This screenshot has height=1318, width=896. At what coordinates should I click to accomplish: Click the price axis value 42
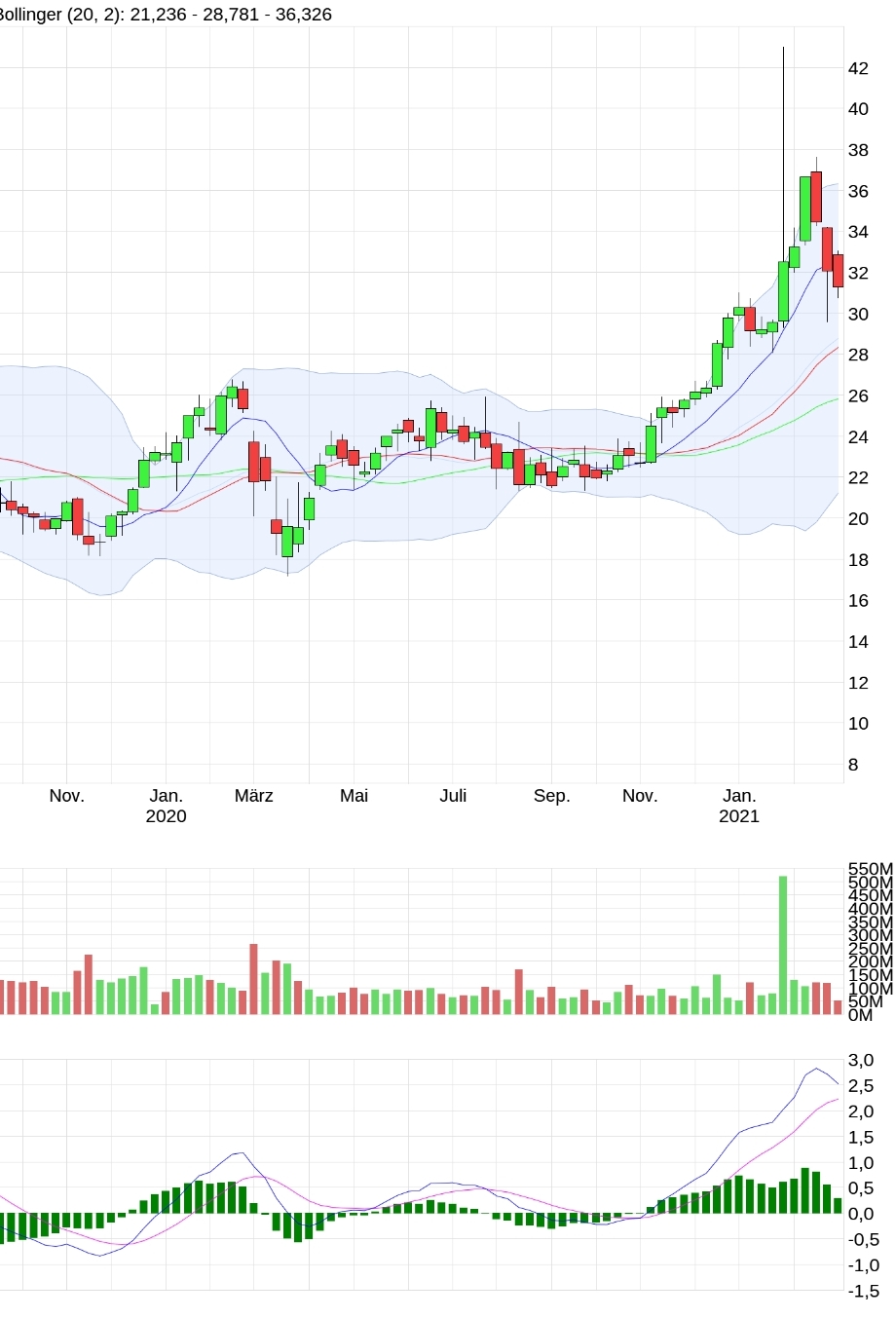858,68
